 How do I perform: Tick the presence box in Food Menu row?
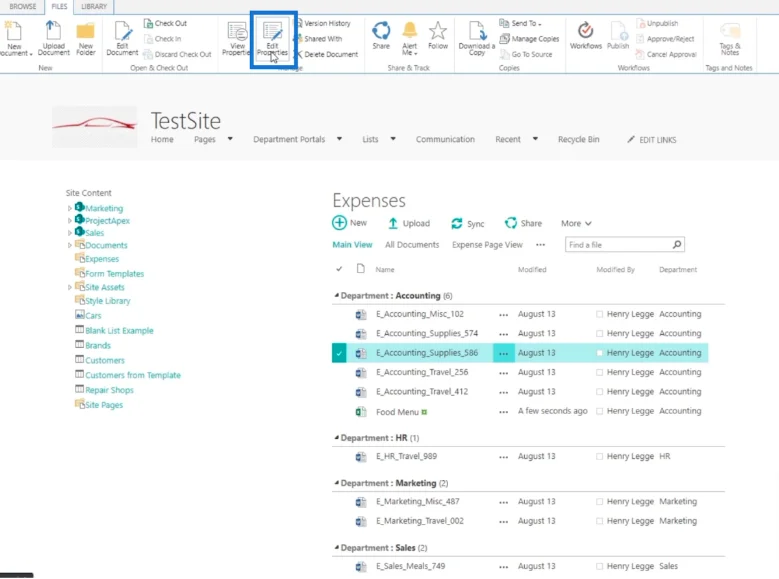[600, 411]
